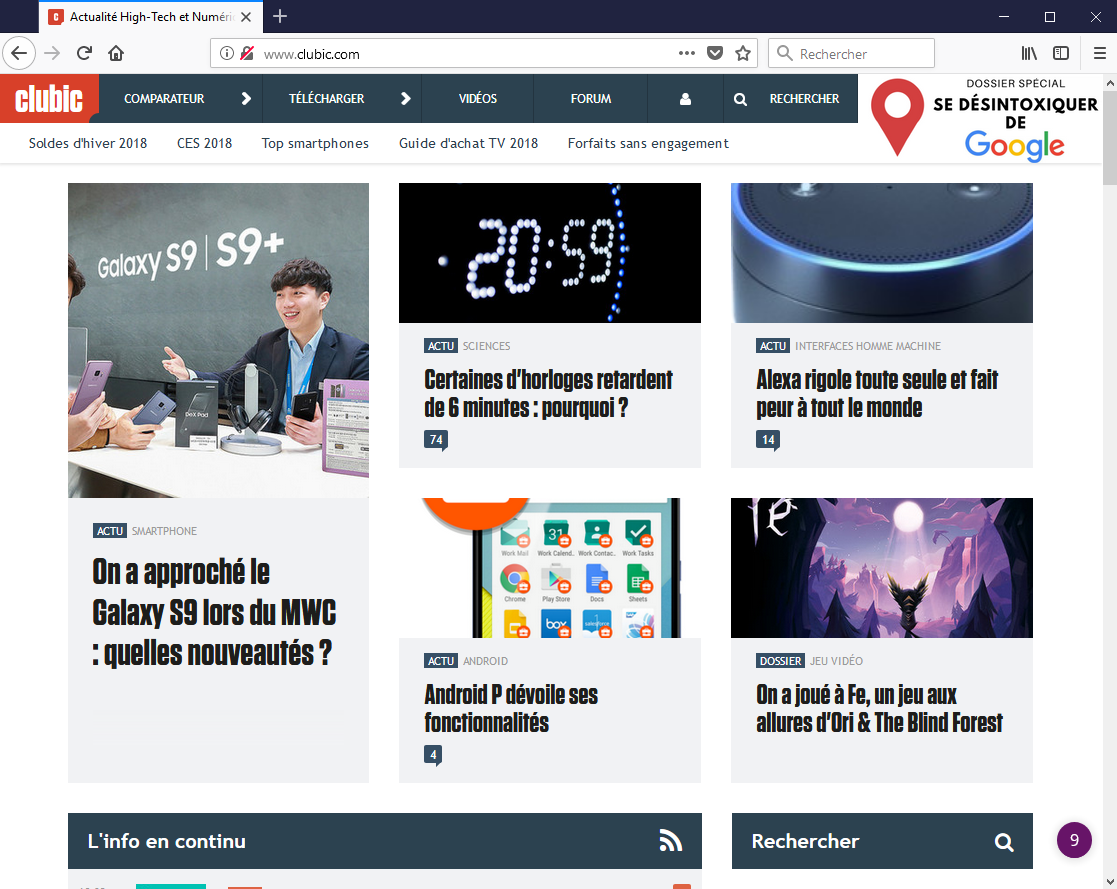The width and height of the screenshot is (1117, 889).
Task: Open the Firefox library icon
Action: point(1029,54)
